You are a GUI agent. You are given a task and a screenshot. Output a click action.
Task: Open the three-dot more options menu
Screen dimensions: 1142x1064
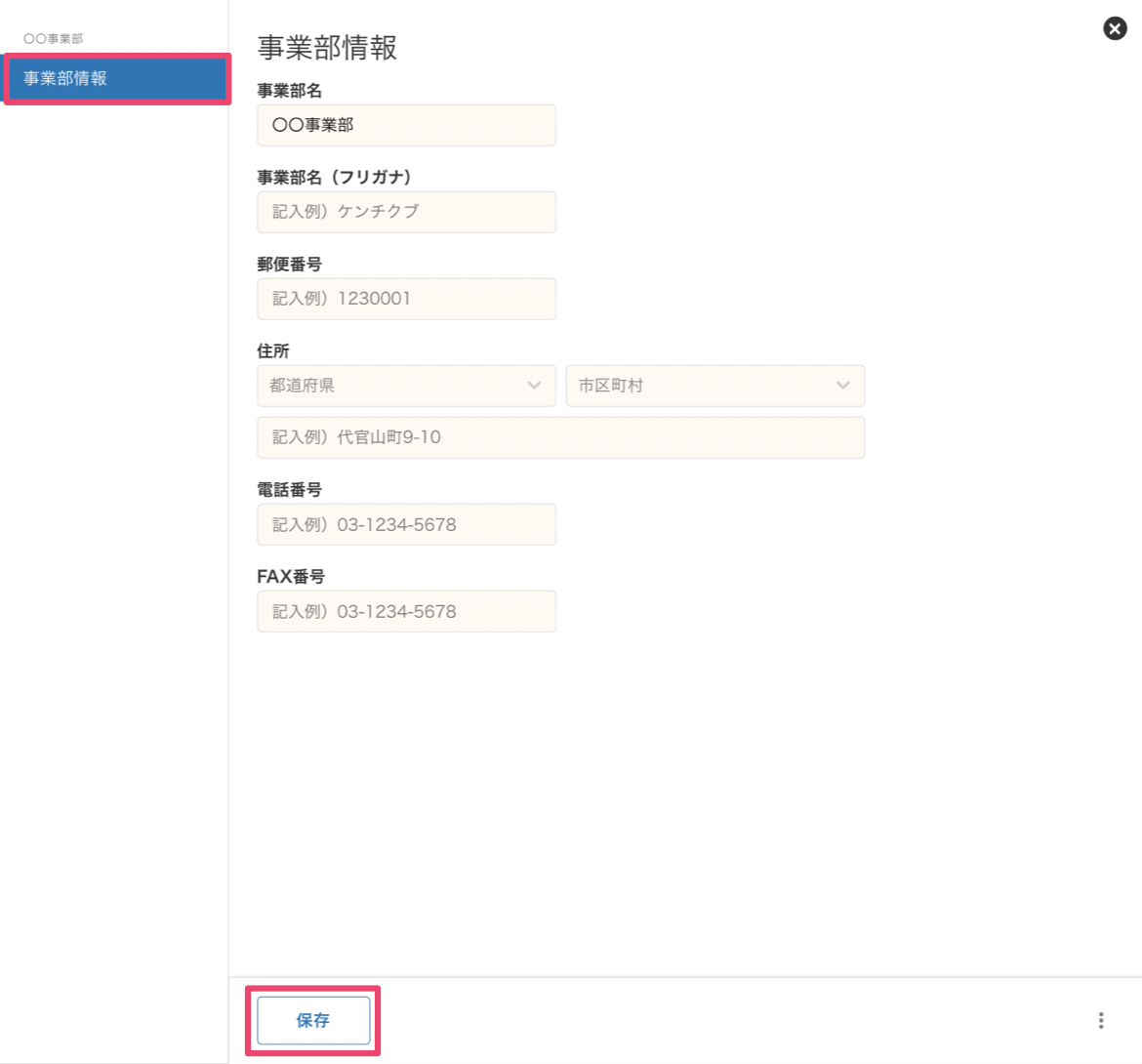pos(1101,1020)
